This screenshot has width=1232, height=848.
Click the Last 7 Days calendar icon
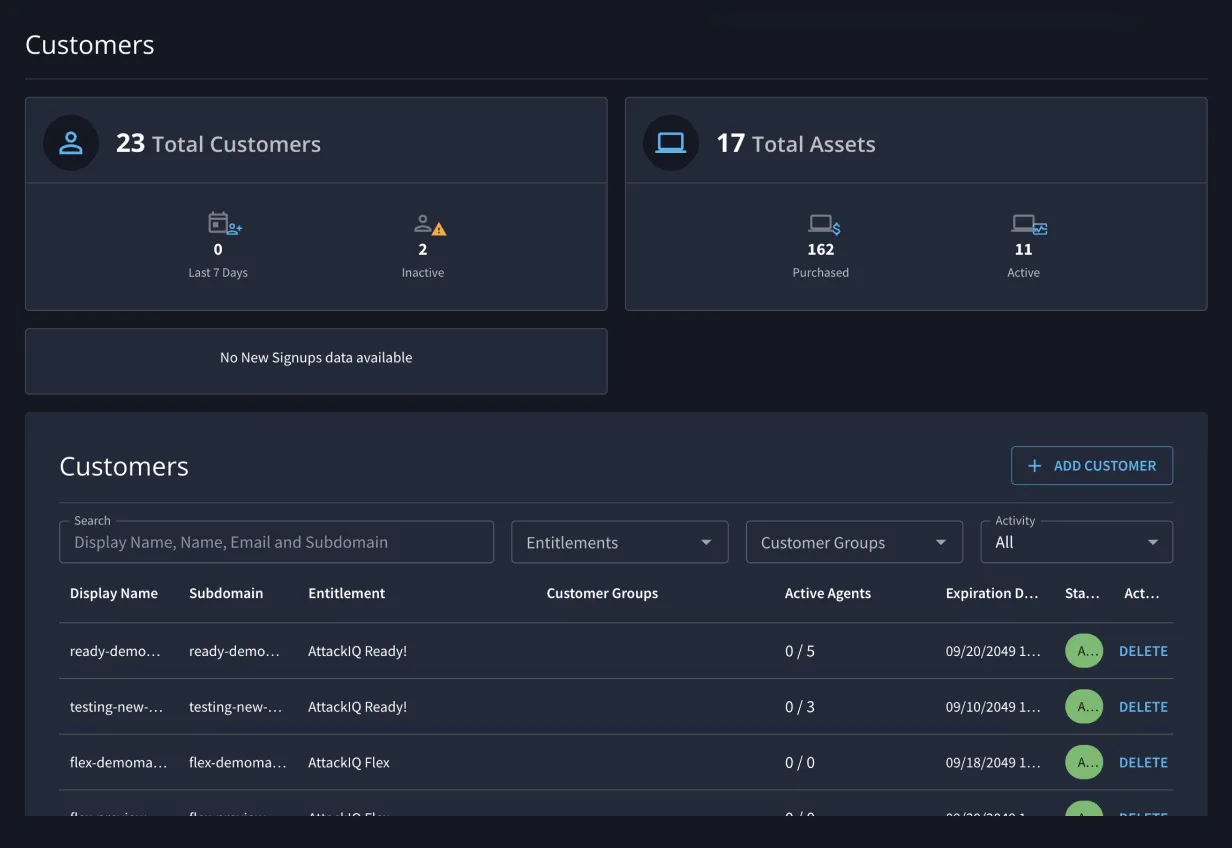click(x=224, y=223)
